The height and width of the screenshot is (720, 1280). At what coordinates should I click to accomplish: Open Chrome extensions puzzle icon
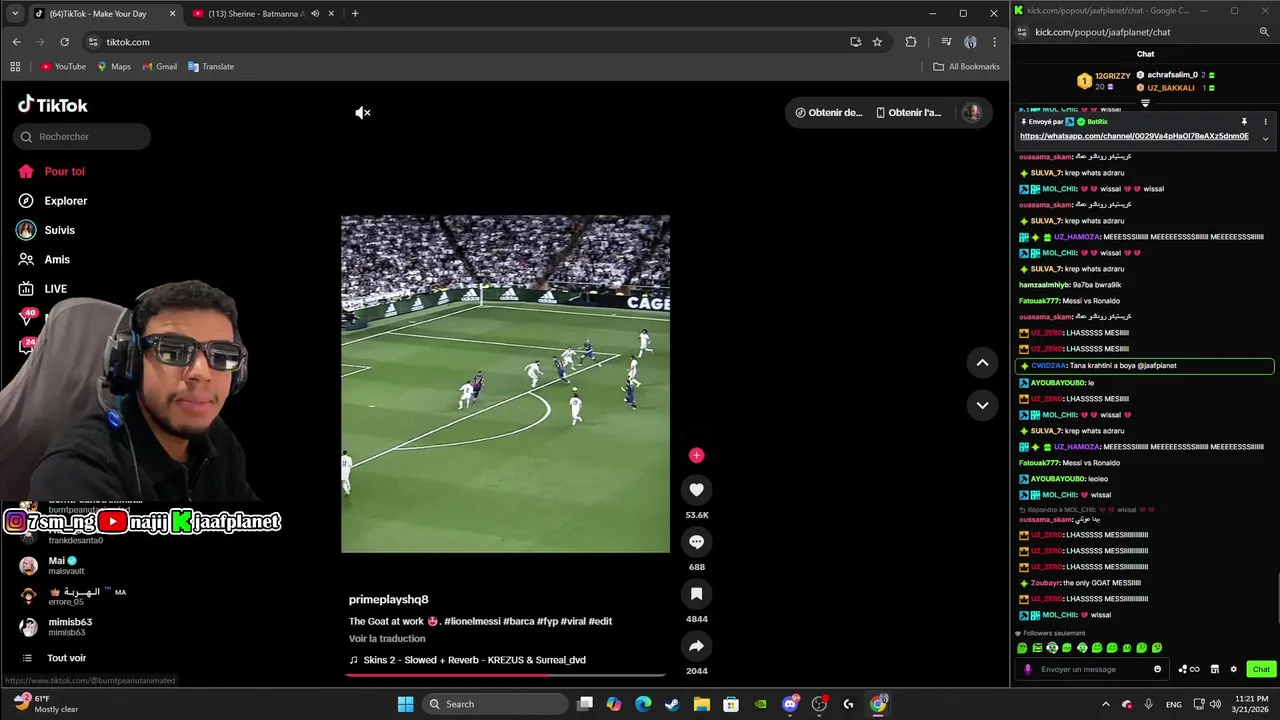(911, 42)
